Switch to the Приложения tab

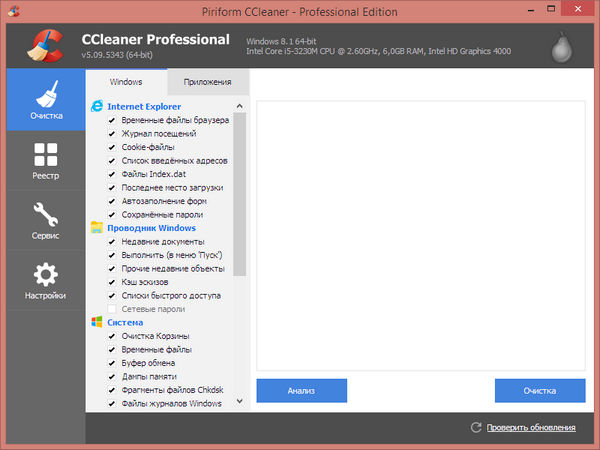(208, 81)
